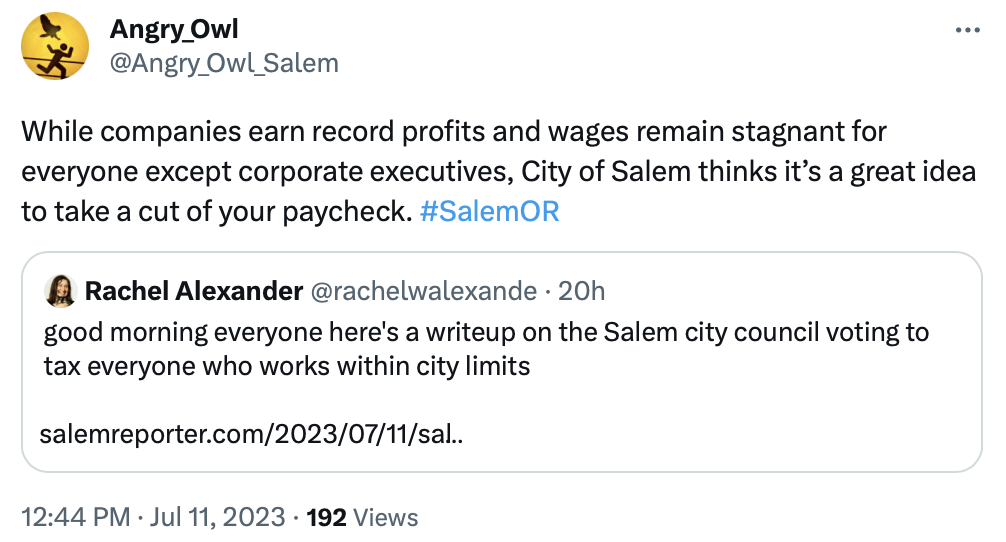Image resolution: width=1006 pixels, height=542 pixels.
Task: Click the 20h timestamp on quoted tweet
Action: click(581, 291)
